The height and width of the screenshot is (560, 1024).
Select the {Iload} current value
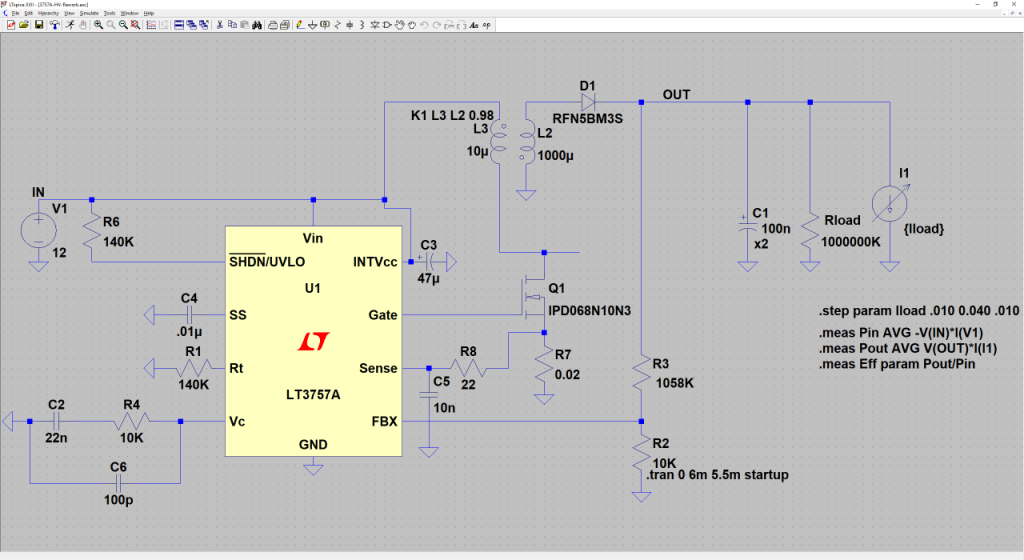point(923,228)
